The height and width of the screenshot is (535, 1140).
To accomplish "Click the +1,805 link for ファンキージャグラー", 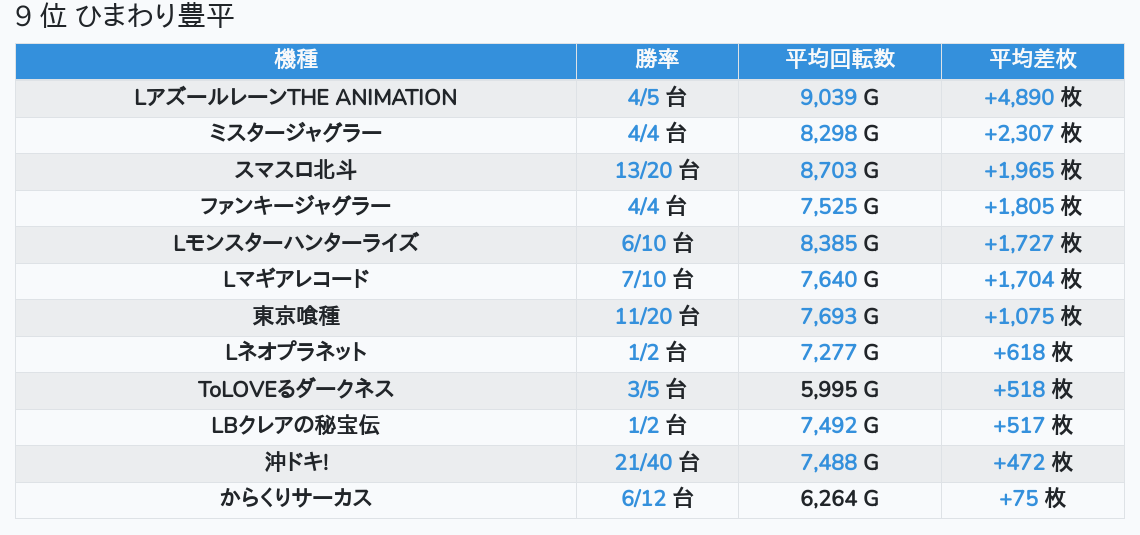I will click(1019, 207).
